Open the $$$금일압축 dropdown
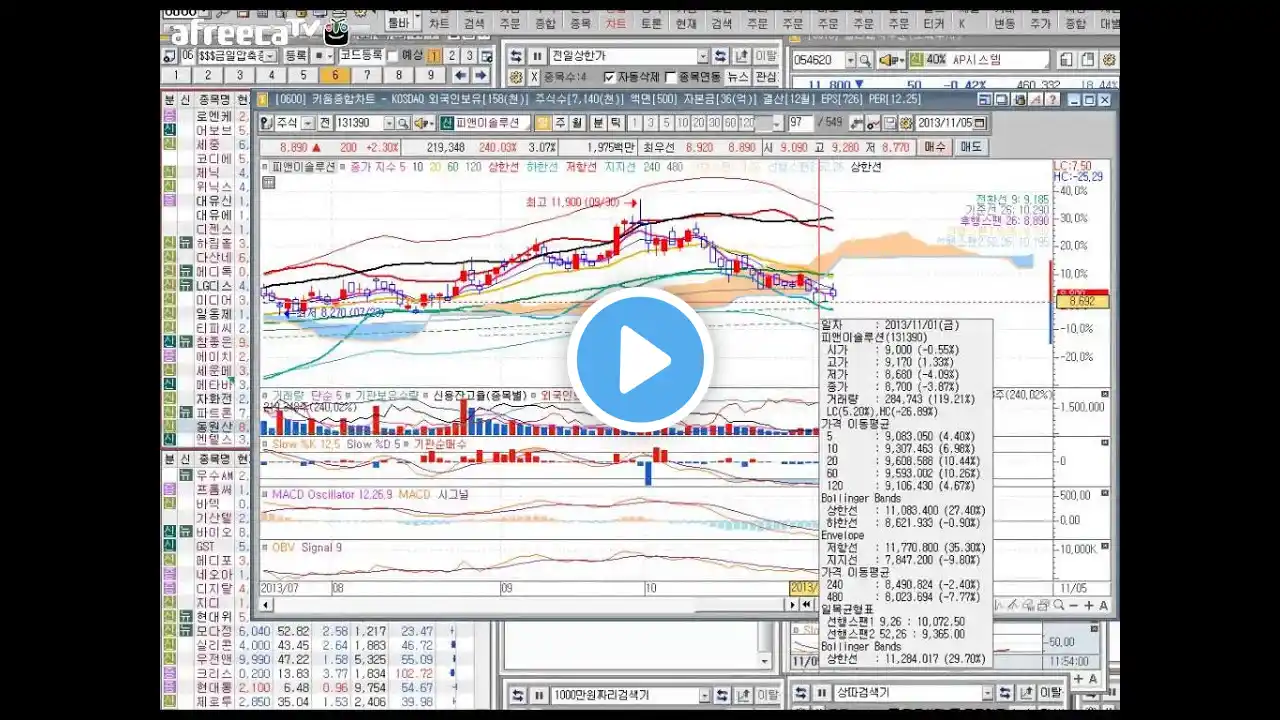This screenshot has height=720, width=1280. pyautogui.click(x=271, y=56)
